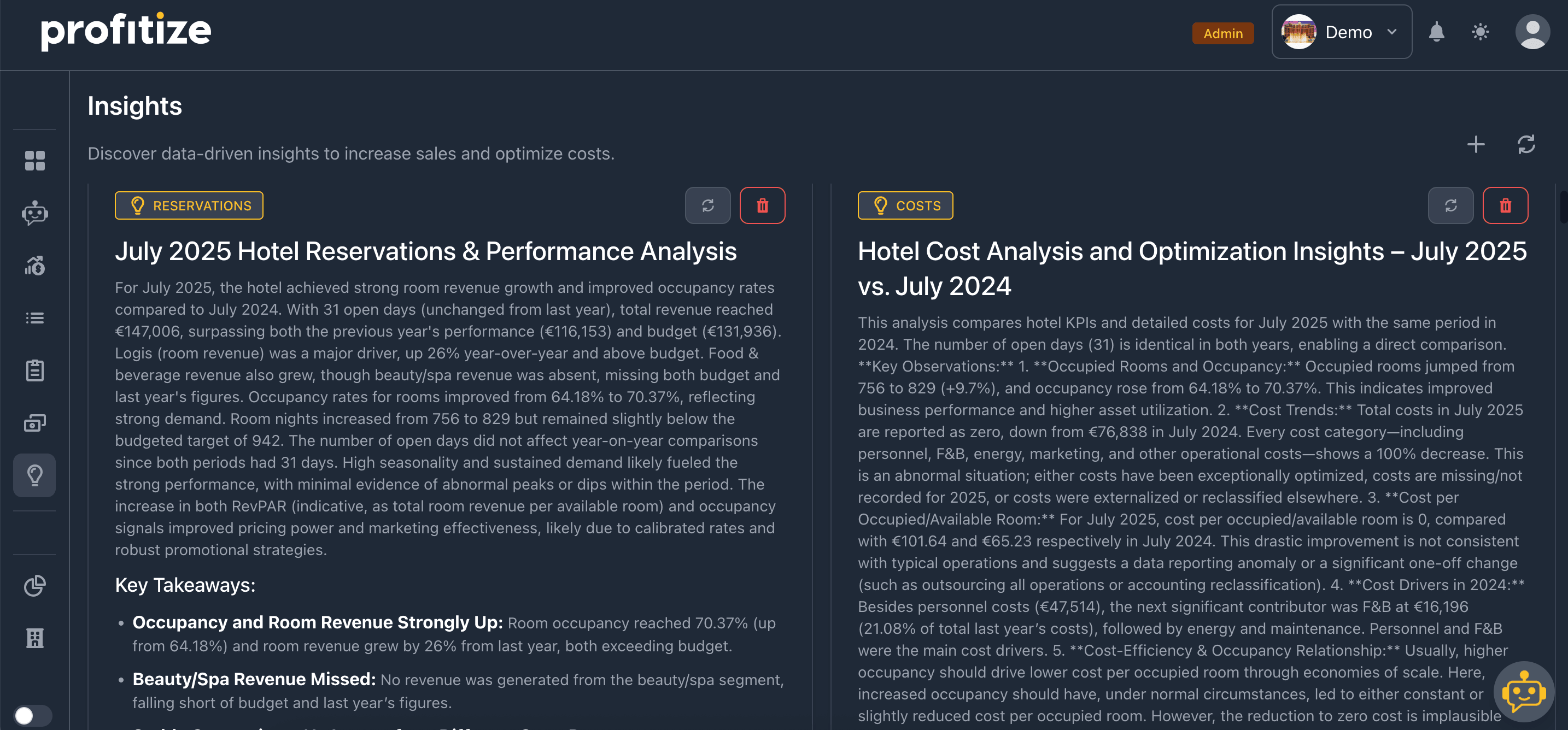Toggle the light/dark theme sun icon
1568x730 pixels.
point(1481,32)
